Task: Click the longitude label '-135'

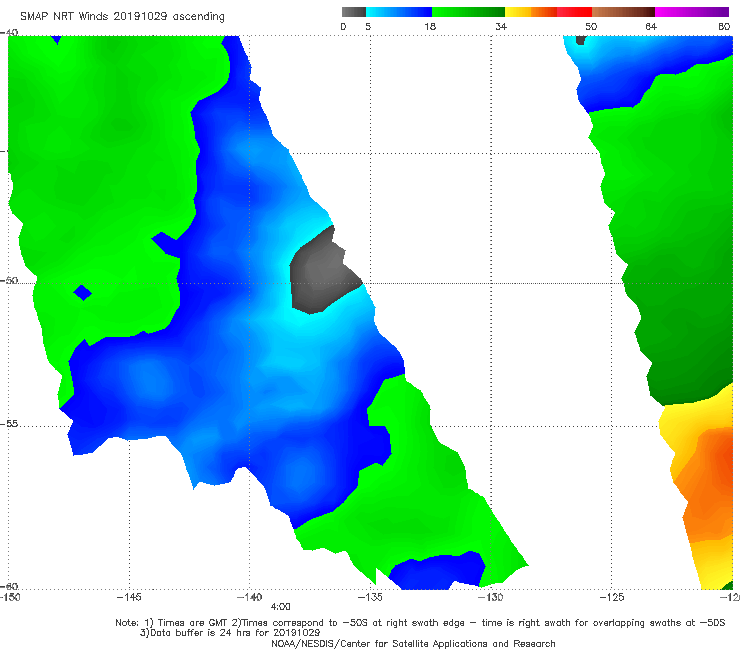Action: point(370,597)
